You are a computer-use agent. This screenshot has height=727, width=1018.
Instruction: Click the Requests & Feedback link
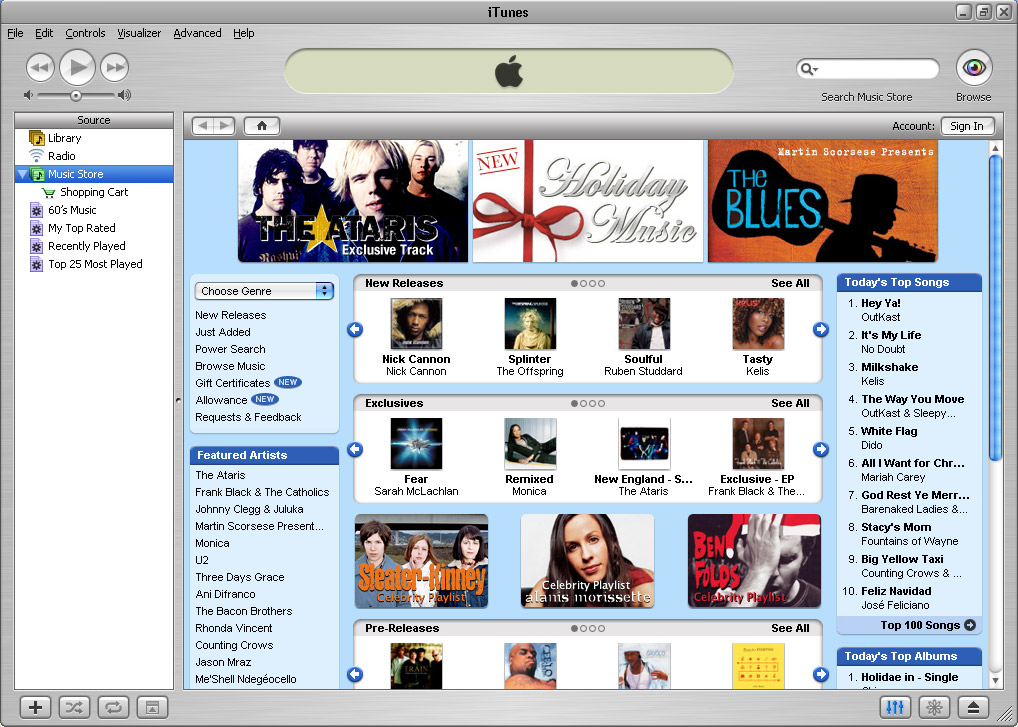tap(249, 417)
